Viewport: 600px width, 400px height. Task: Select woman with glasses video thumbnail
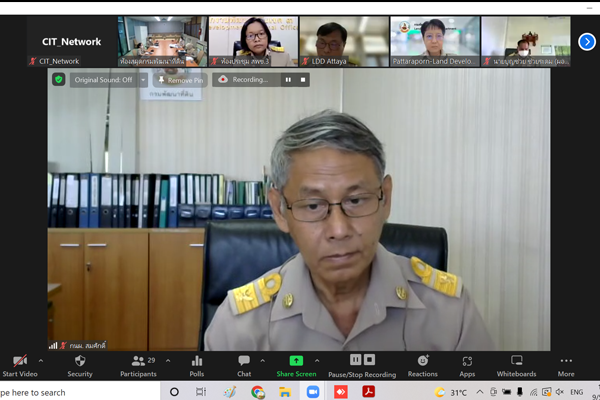coord(253,41)
